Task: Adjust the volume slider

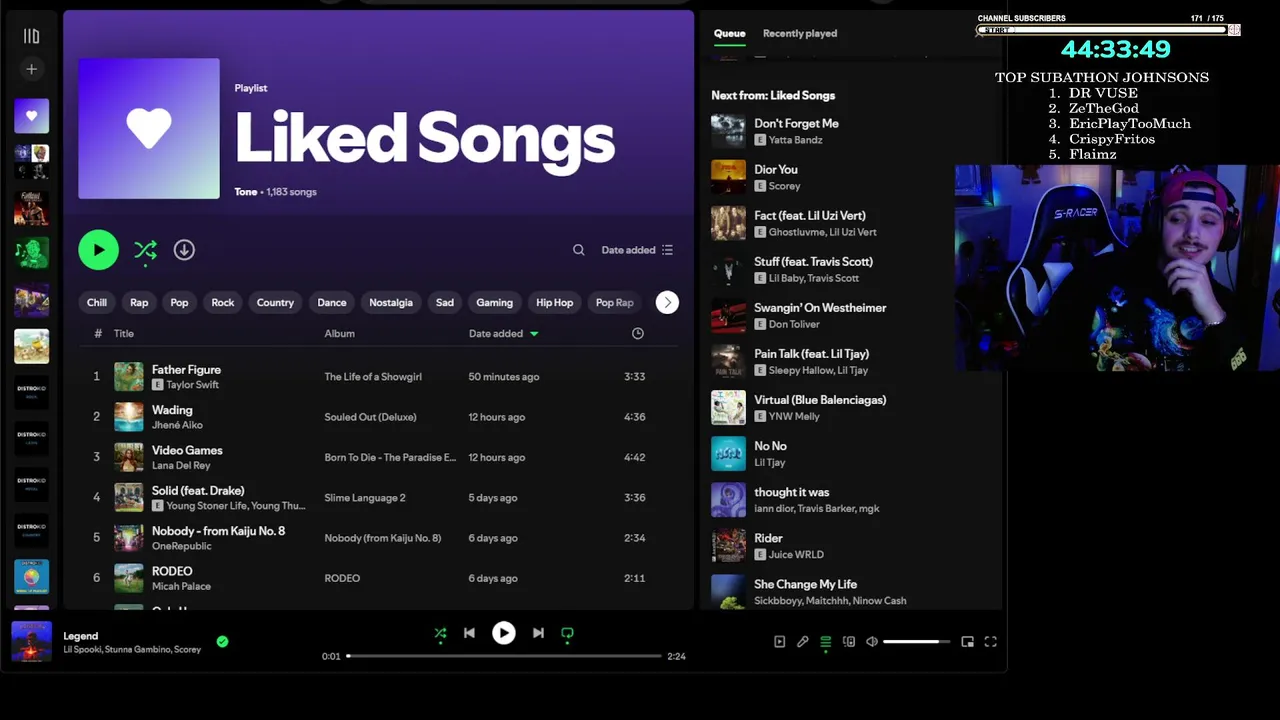Action: click(x=915, y=642)
